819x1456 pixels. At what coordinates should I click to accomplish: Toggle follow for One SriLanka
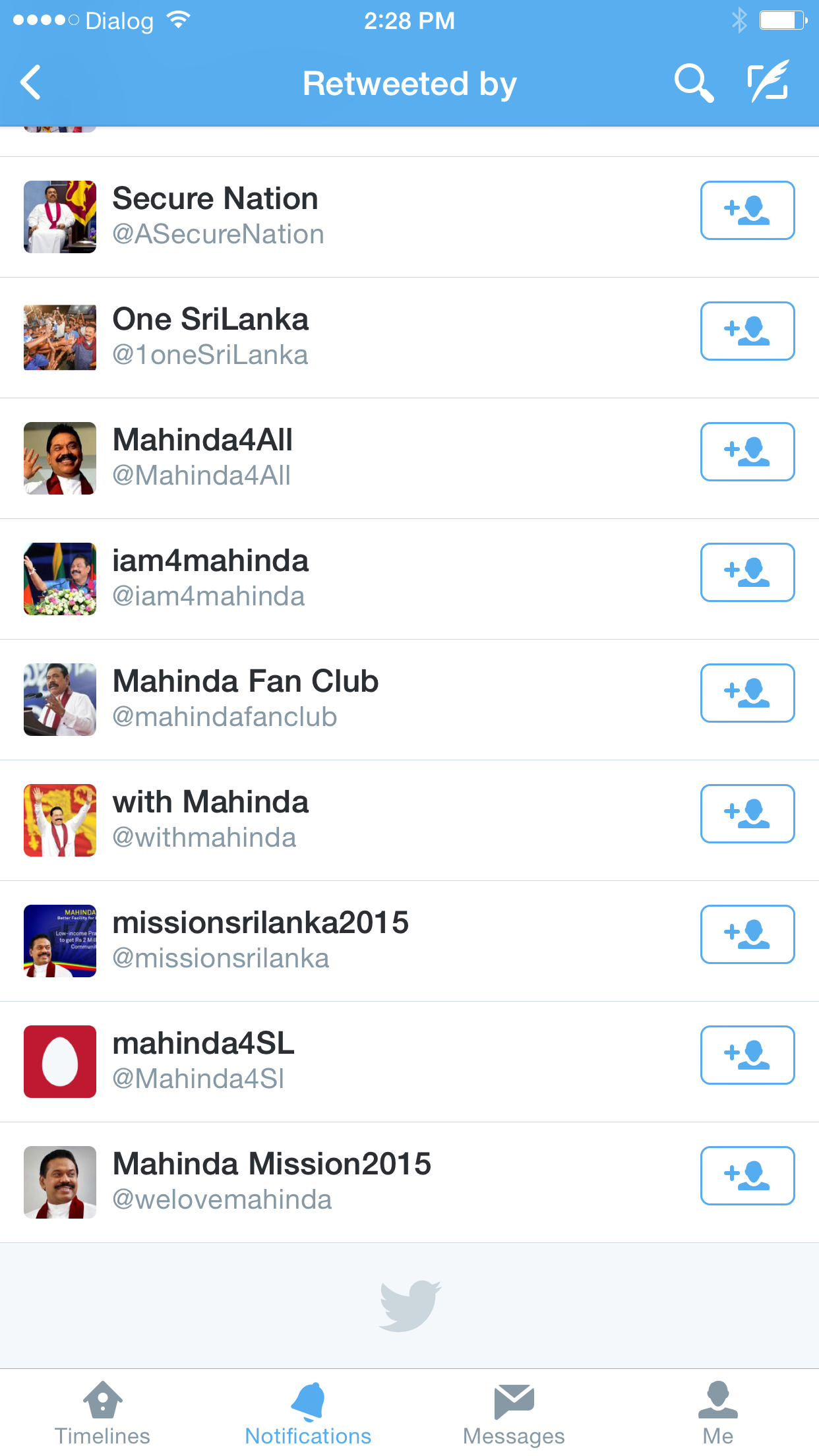point(747,331)
